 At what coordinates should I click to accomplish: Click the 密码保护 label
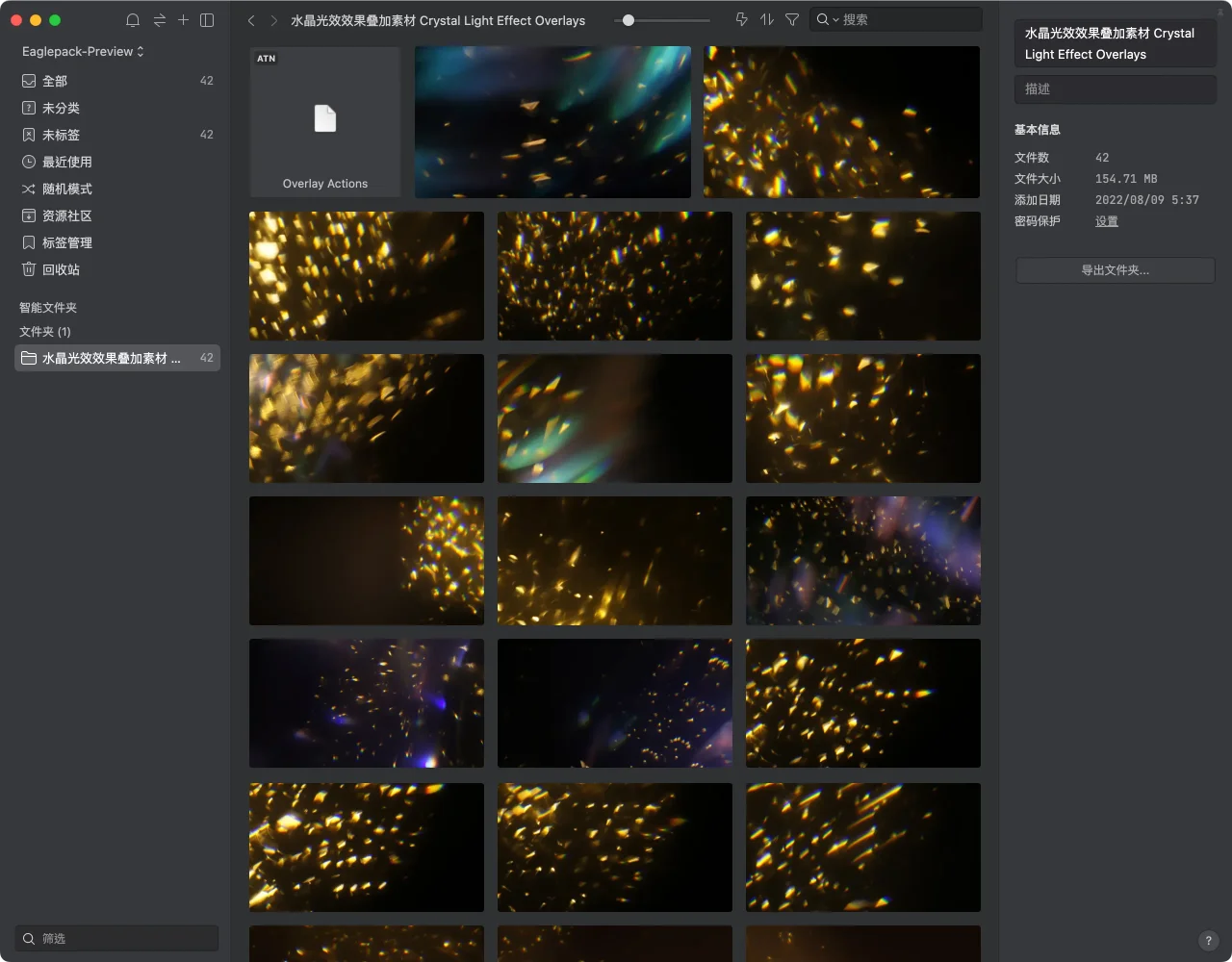pos(1038,221)
